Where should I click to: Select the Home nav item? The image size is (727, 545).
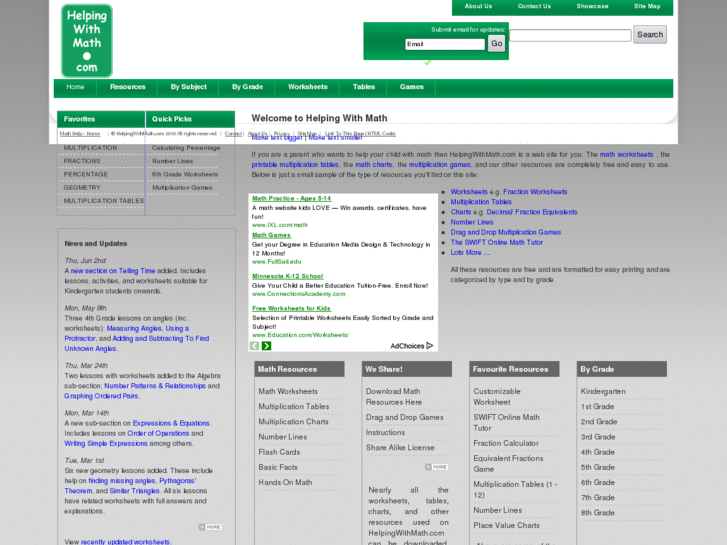(x=75, y=87)
